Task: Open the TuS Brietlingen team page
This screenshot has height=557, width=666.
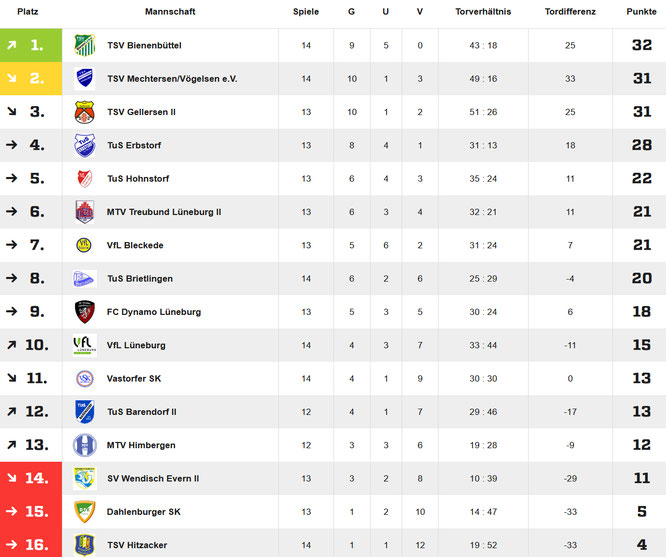Action: (x=140, y=279)
